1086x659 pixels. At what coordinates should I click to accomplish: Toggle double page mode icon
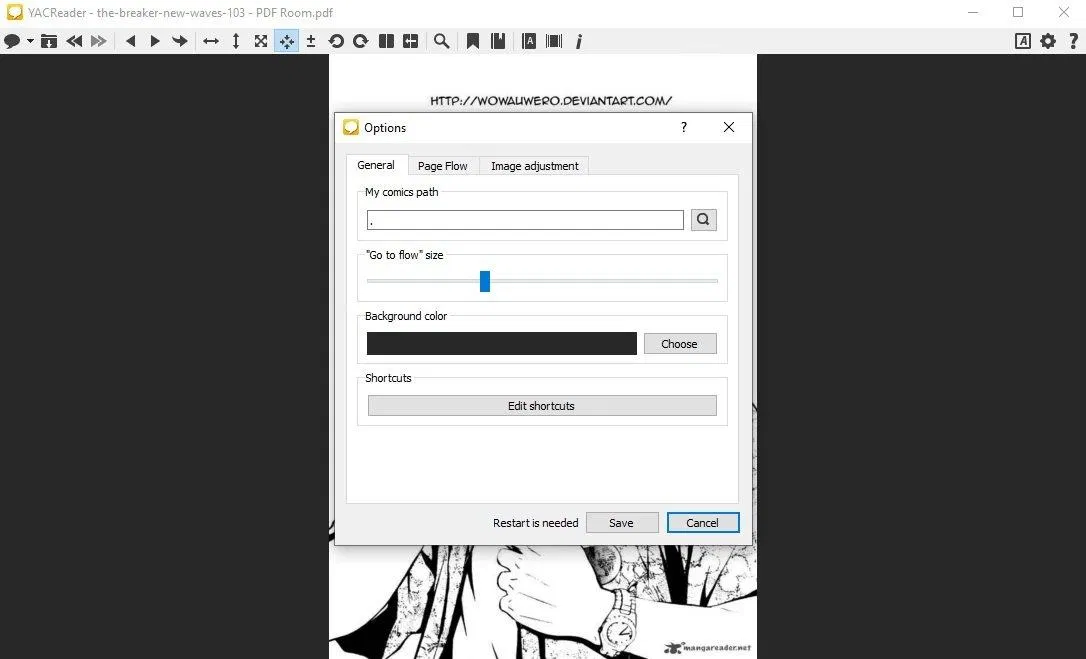386,41
